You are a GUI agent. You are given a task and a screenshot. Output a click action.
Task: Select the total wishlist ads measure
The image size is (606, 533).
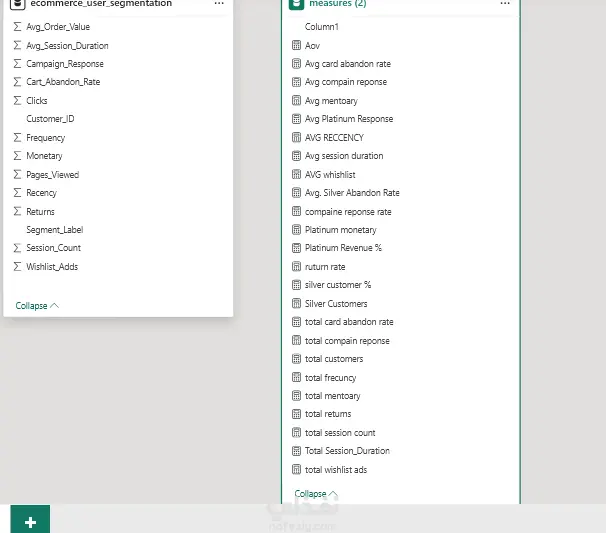(x=336, y=470)
